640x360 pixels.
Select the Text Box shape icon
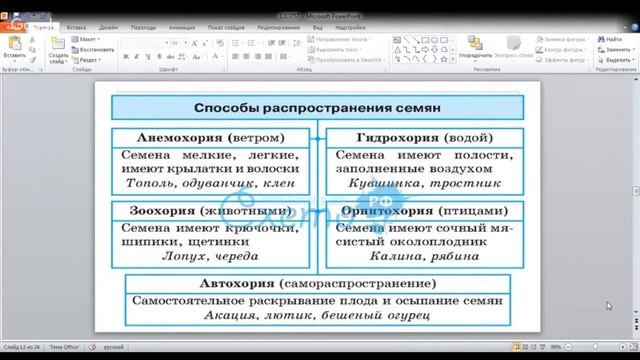point(397,40)
